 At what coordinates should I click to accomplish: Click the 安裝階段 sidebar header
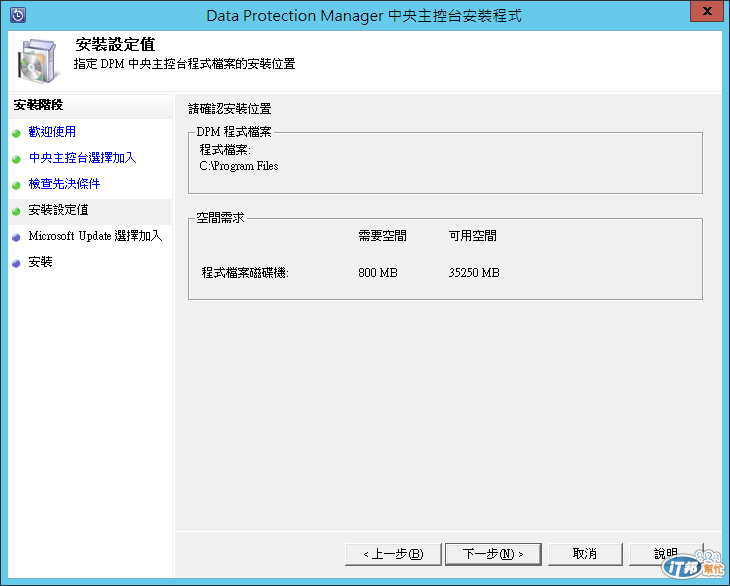(x=38, y=105)
